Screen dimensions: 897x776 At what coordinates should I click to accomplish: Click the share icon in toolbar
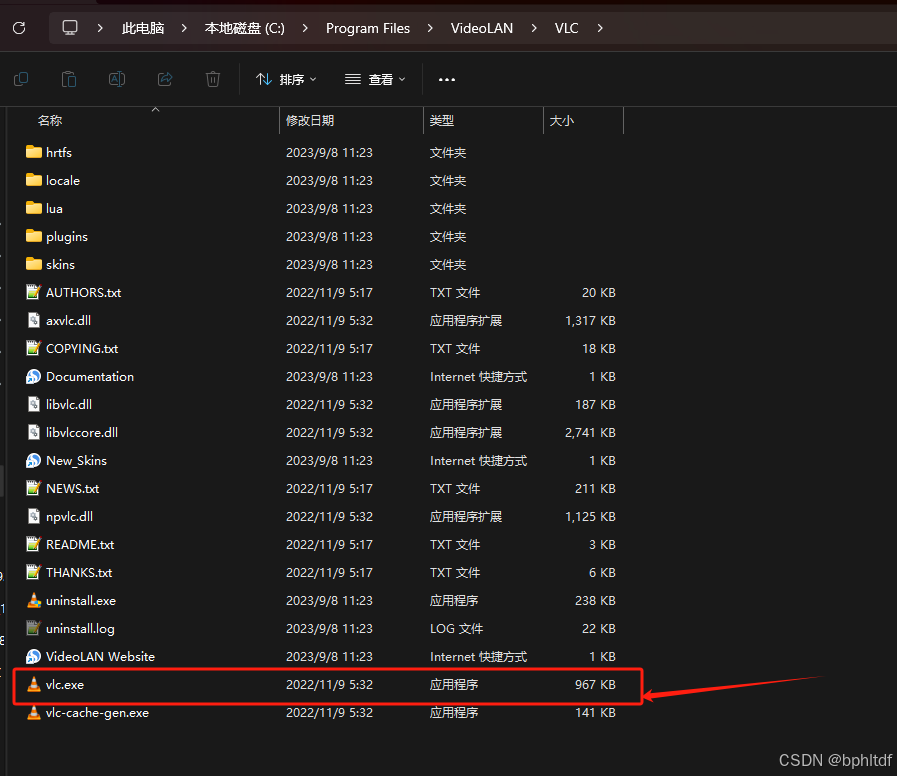click(165, 79)
